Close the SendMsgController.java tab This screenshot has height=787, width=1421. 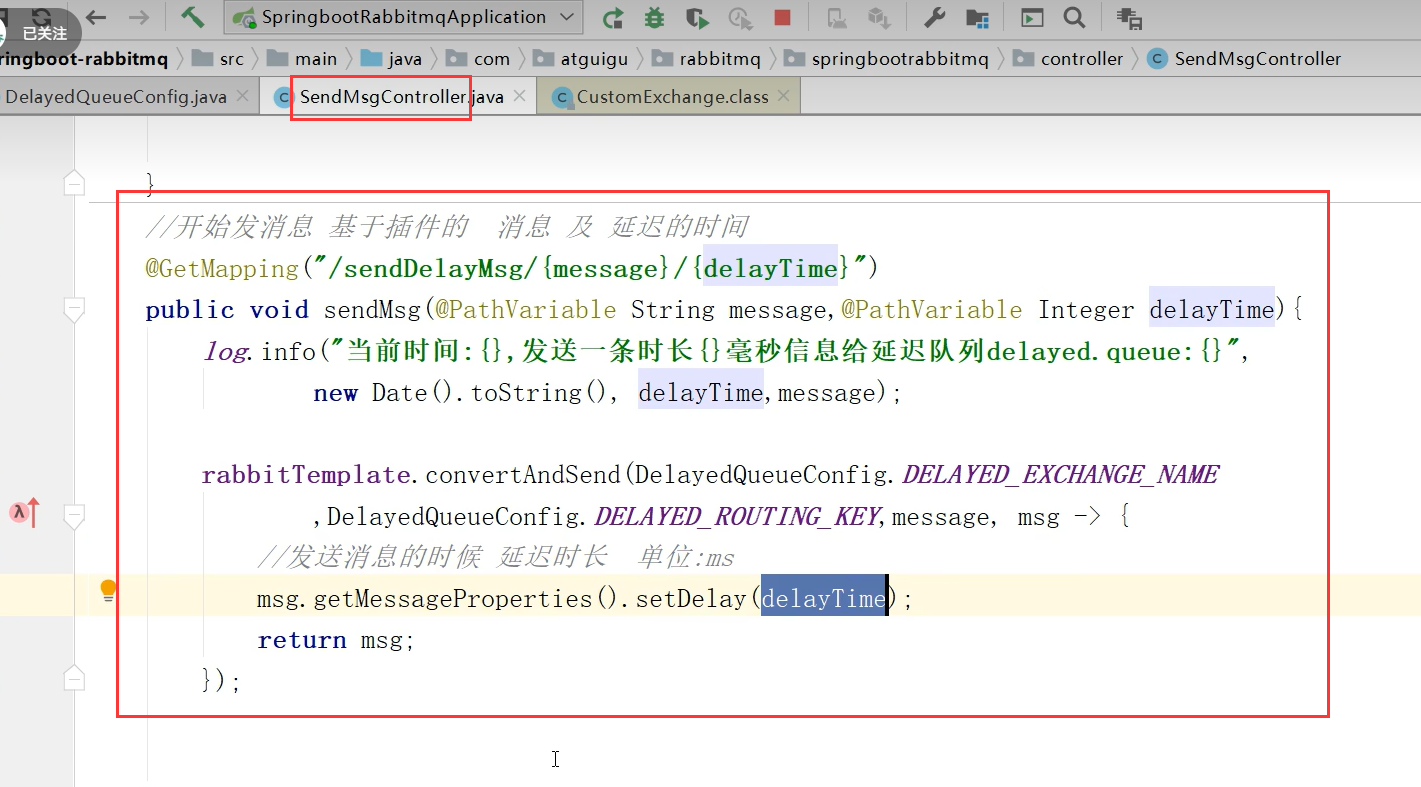tap(519, 96)
